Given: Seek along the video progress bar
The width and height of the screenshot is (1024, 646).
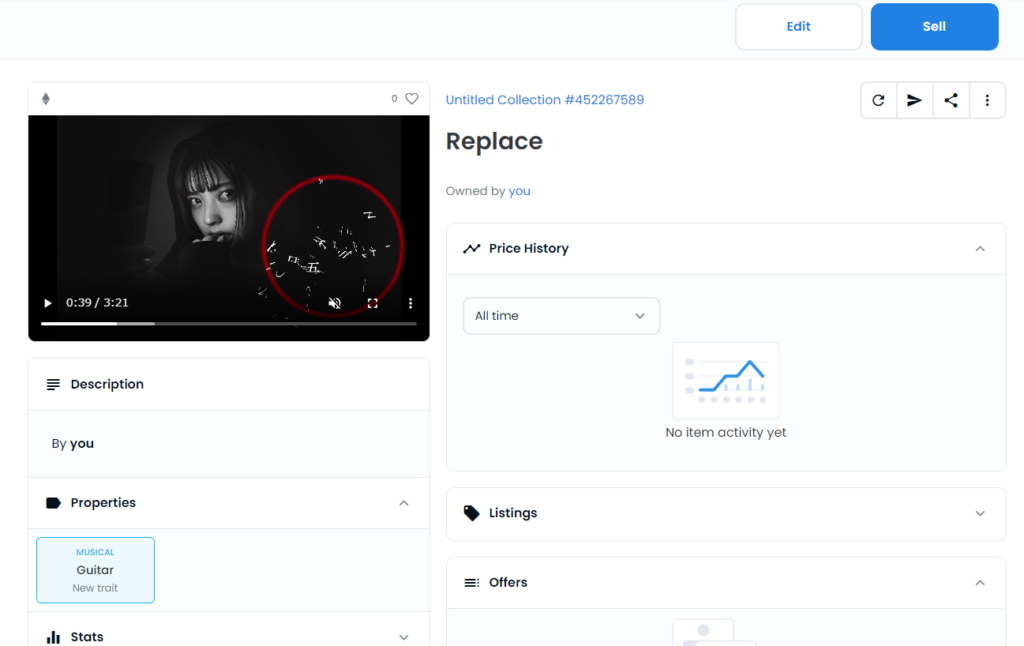Looking at the screenshot, I should point(229,323).
